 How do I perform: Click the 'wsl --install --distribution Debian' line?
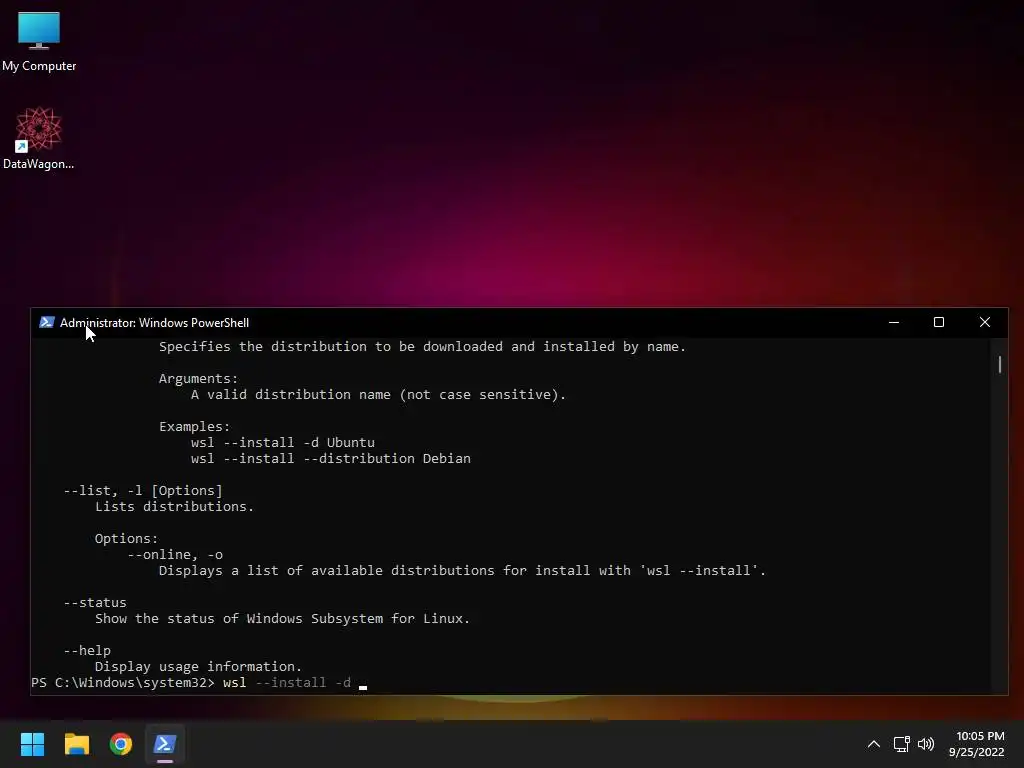[330, 458]
